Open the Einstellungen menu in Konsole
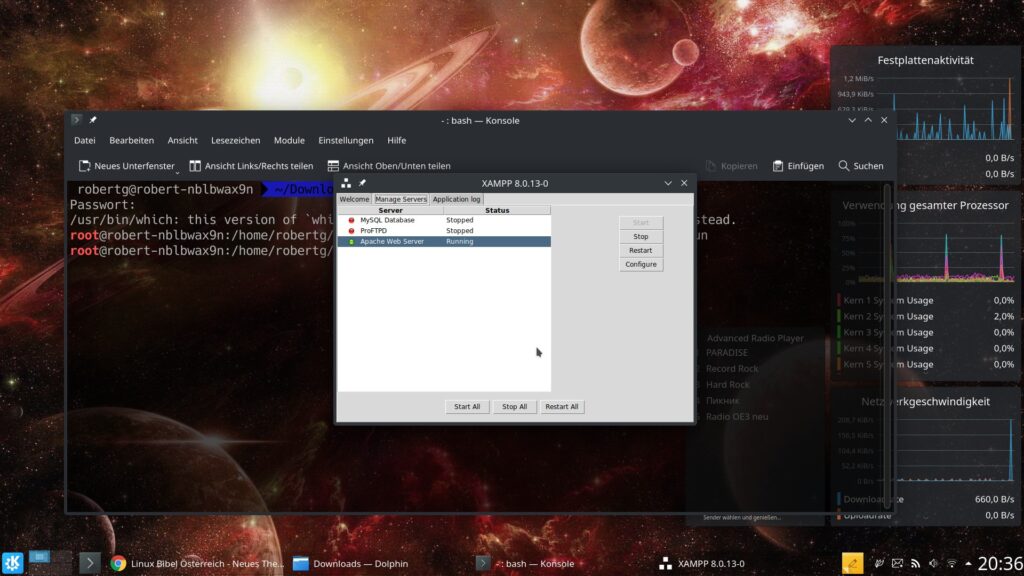The height and width of the screenshot is (576, 1024). tap(345, 140)
